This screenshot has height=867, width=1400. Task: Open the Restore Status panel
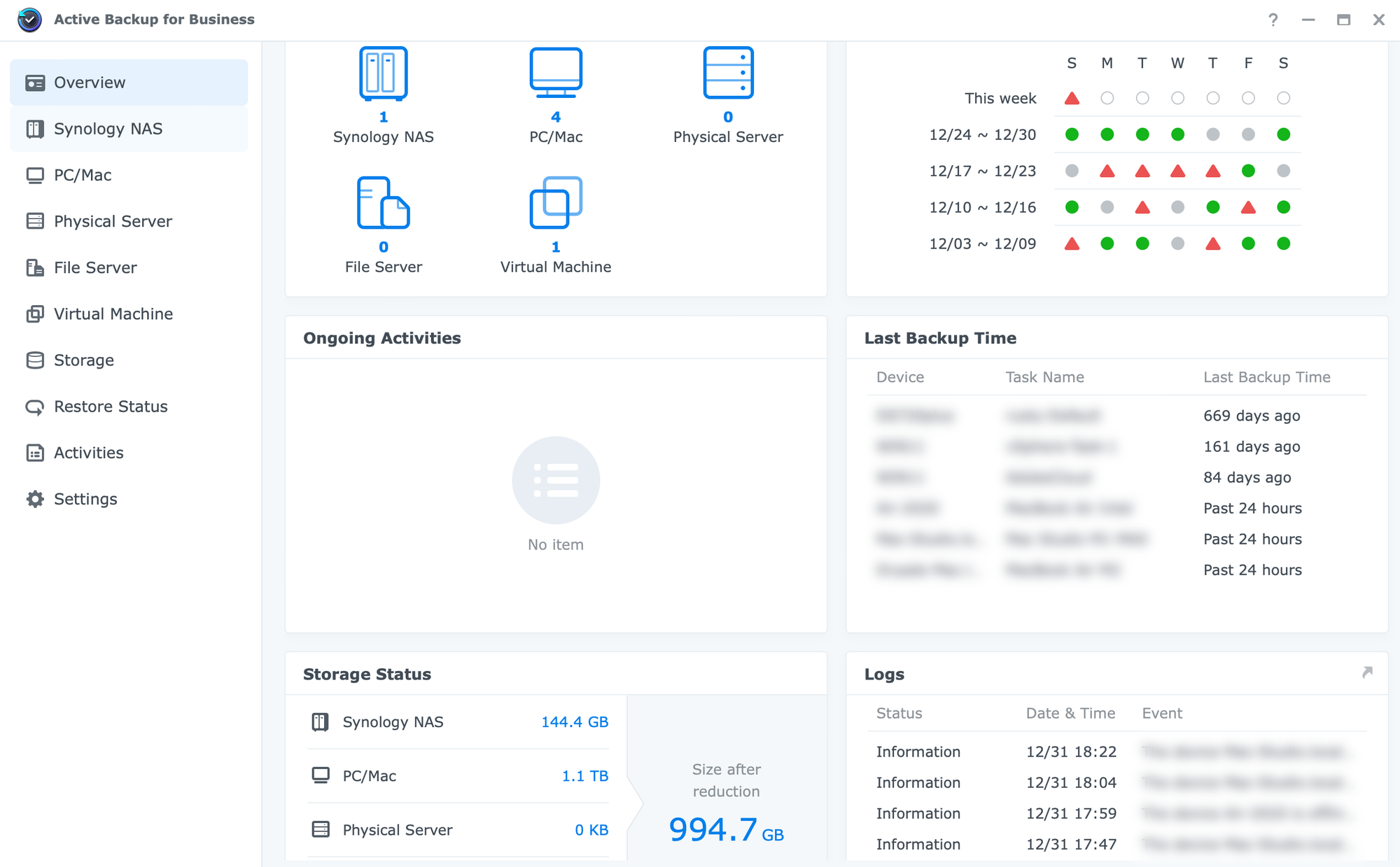pos(111,406)
